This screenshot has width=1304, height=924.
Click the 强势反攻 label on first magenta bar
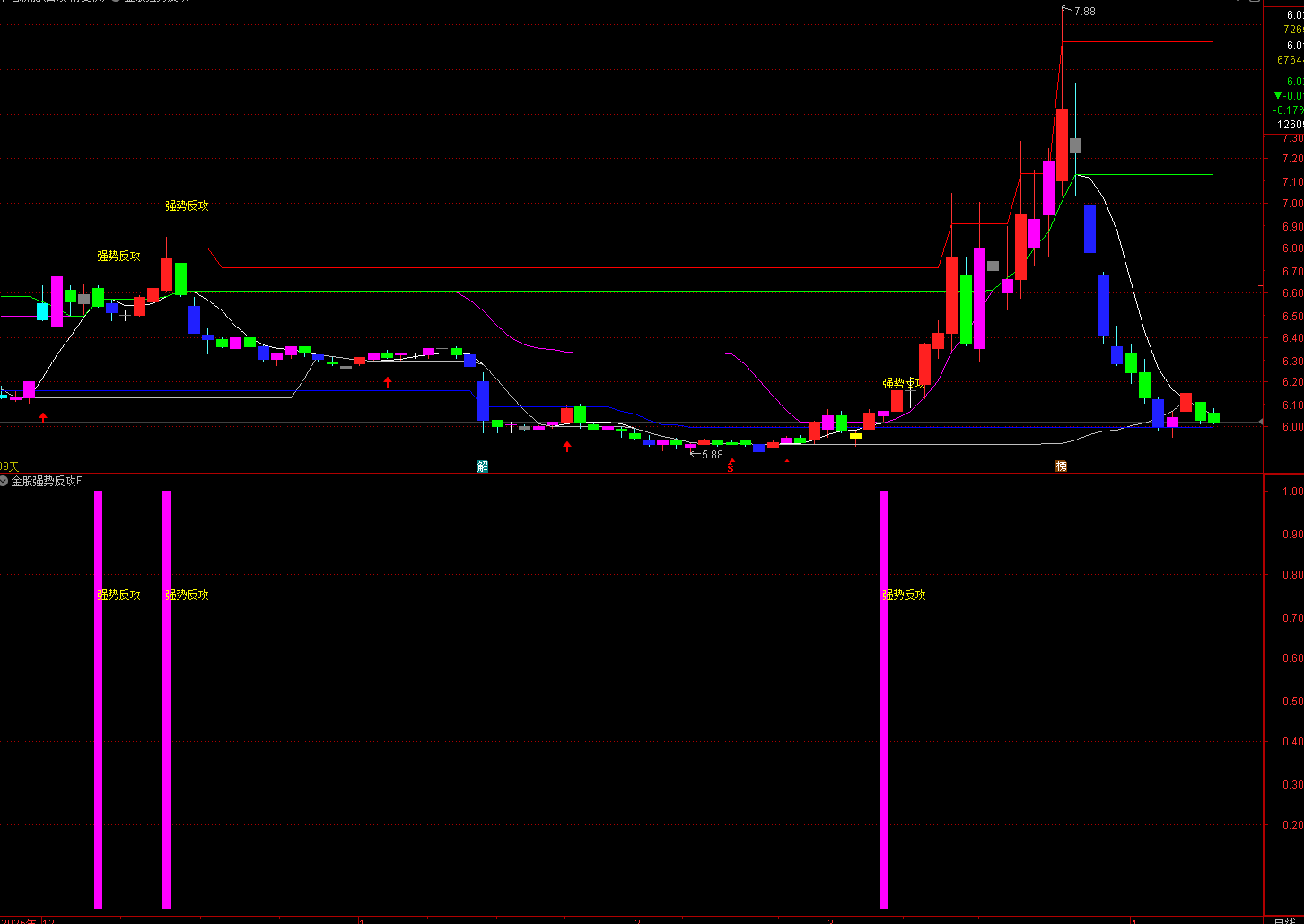[119, 595]
